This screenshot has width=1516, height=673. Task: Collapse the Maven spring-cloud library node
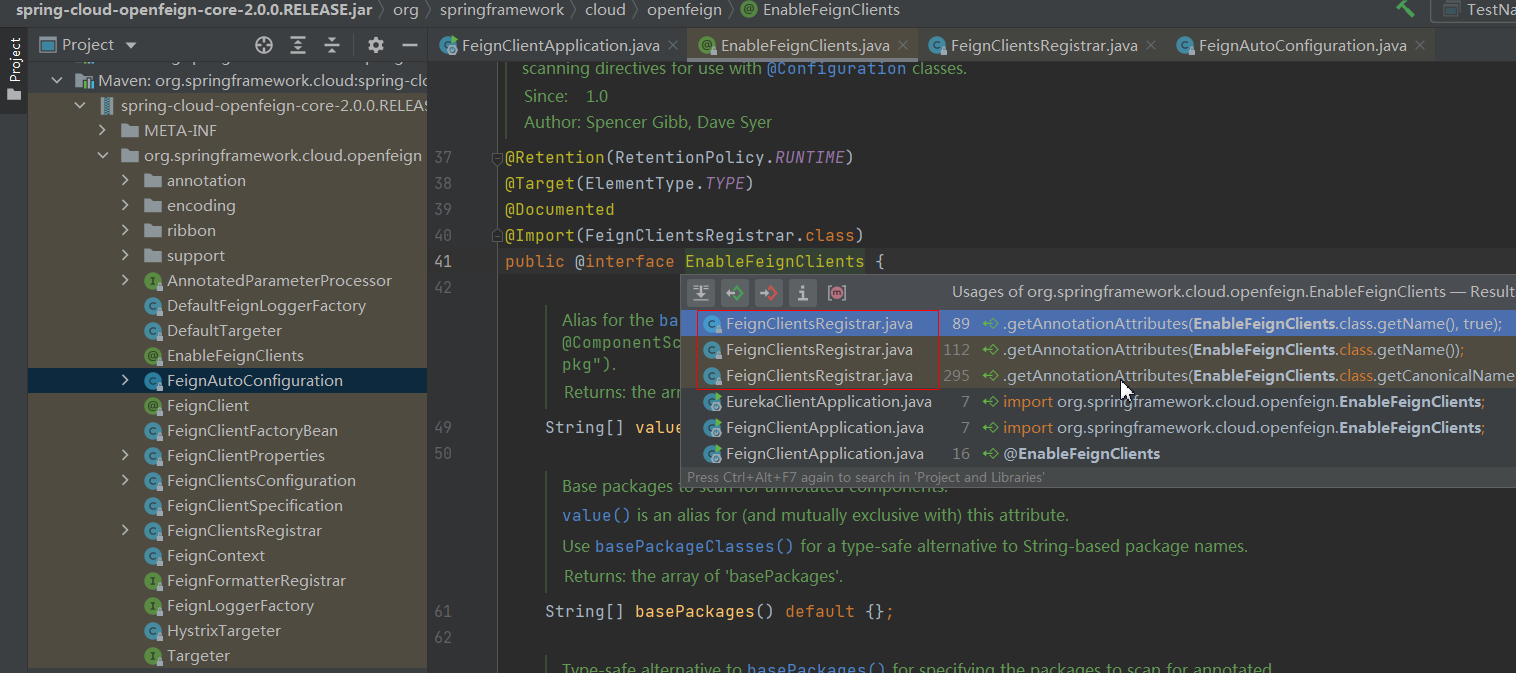click(56, 81)
